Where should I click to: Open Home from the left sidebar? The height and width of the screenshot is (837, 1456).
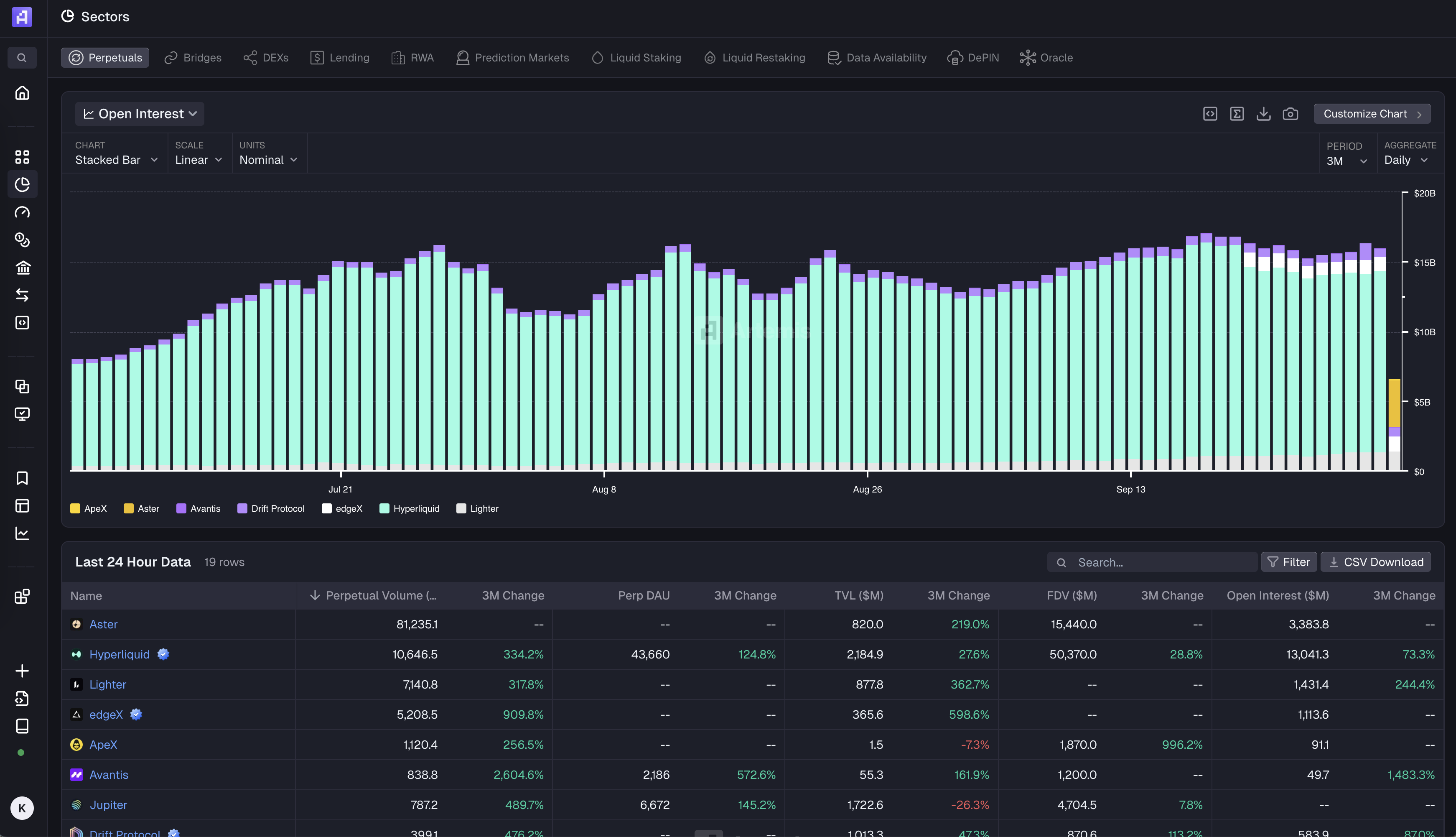coord(22,93)
